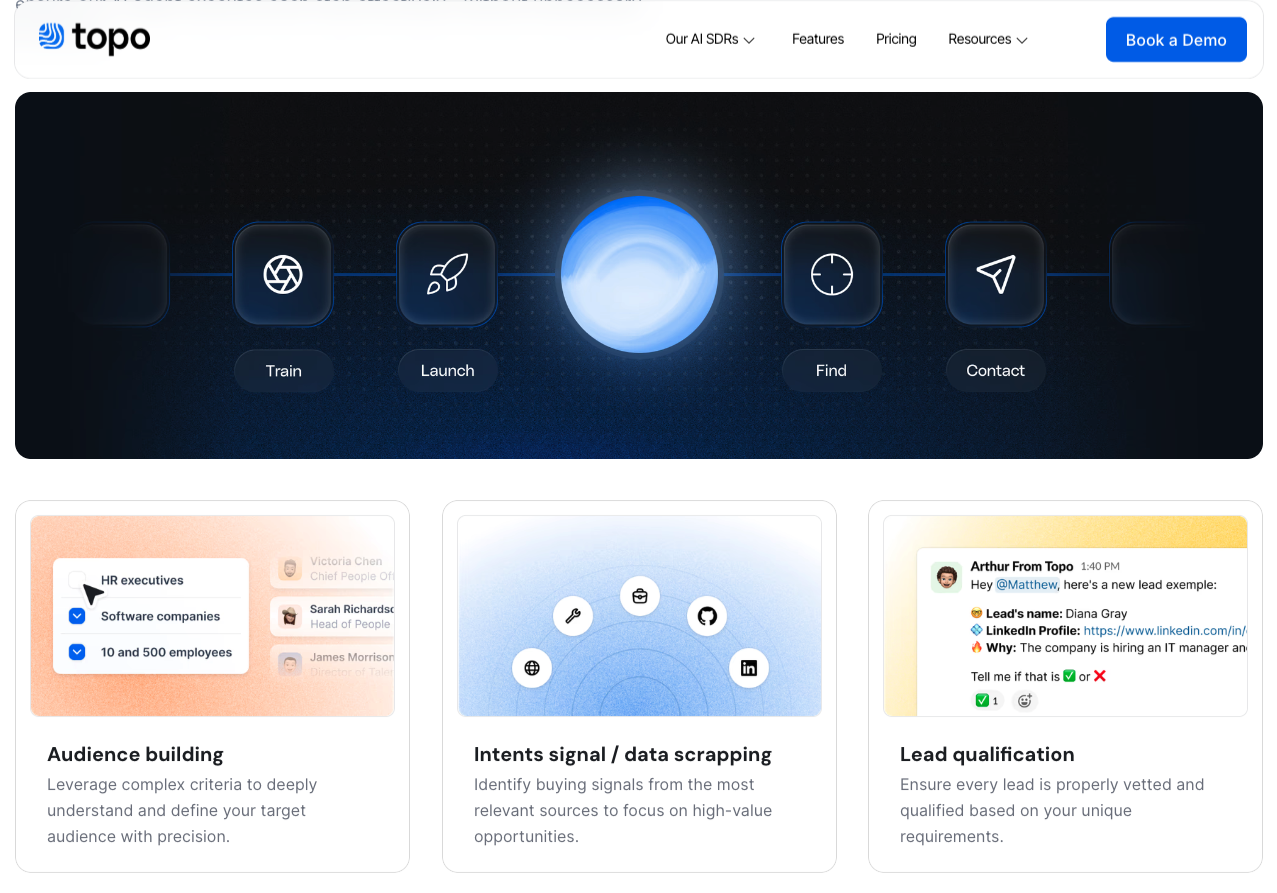Click the Launch label pill
The height and width of the screenshot is (893, 1277).
(447, 371)
